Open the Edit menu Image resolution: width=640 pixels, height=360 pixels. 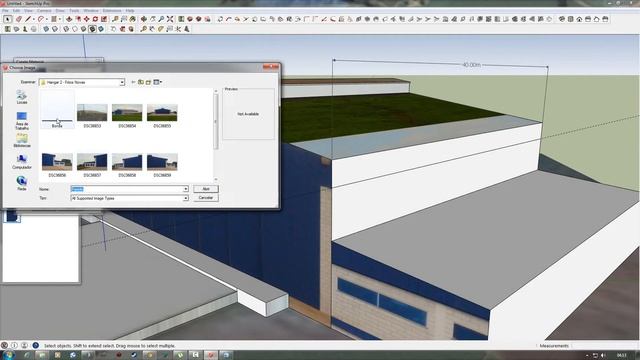pos(16,11)
